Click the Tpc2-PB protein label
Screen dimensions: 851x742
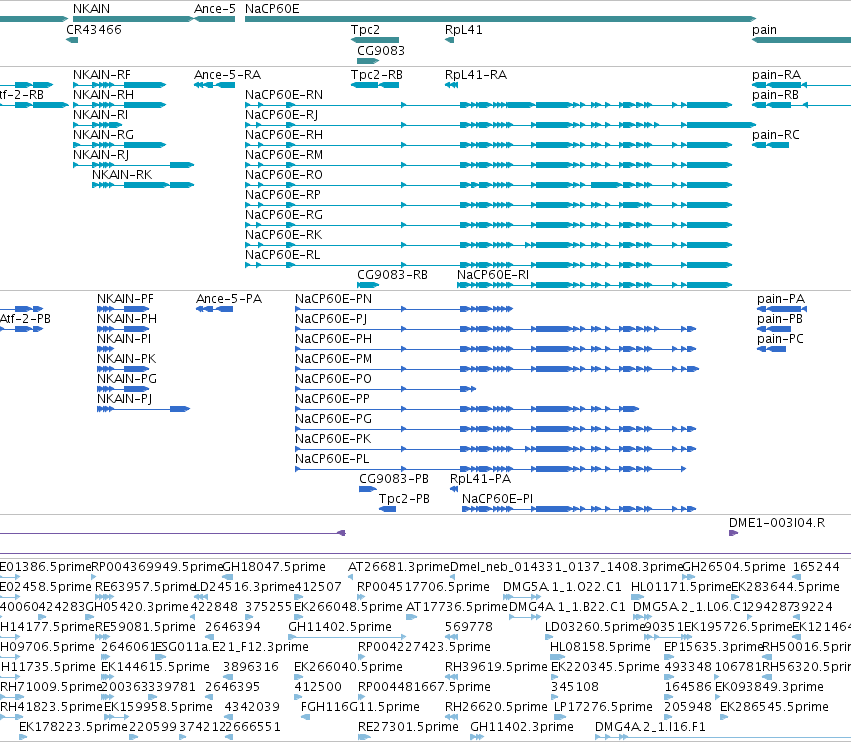pyautogui.click(x=404, y=499)
